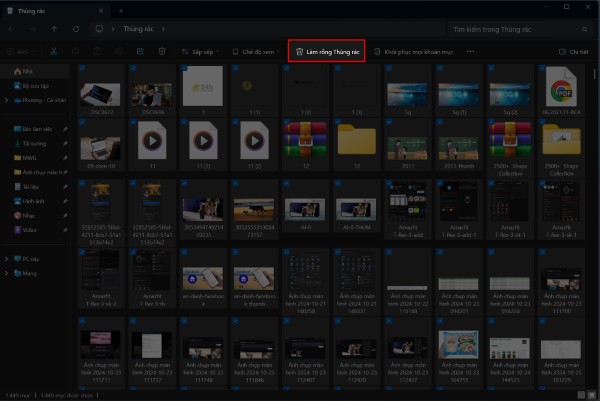
Task: Click the up arrow navigation icon
Action: pos(54,30)
